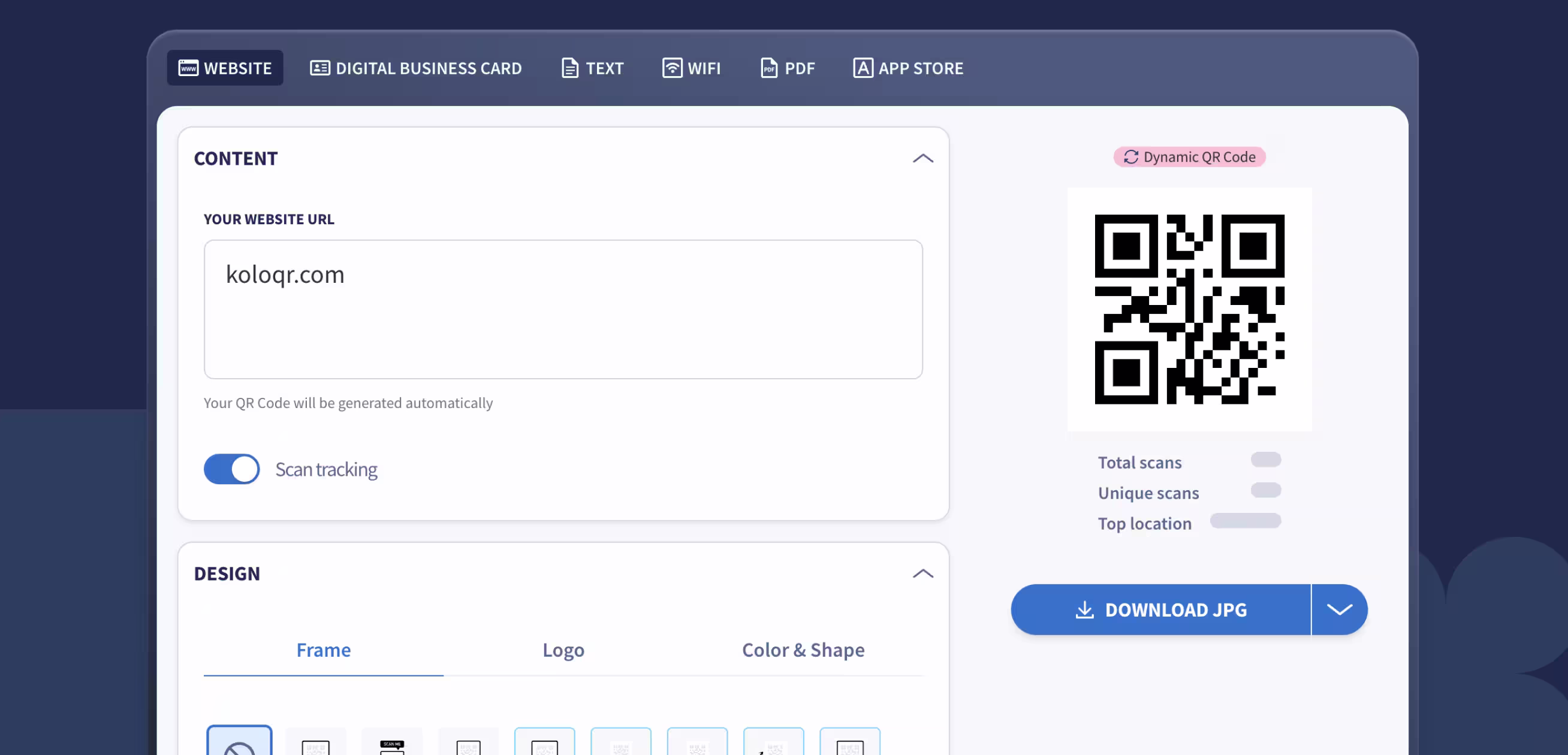The width and height of the screenshot is (1568, 755).
Task: Click 'Your QR Code will be generated automatically' text
Action: [x=348, y=403]
